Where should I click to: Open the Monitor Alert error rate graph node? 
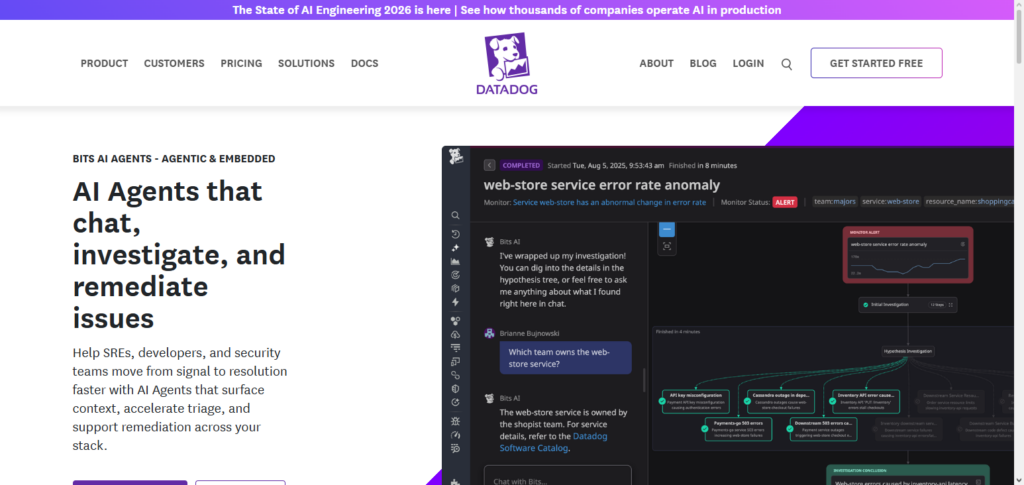(x=908, y=255)
